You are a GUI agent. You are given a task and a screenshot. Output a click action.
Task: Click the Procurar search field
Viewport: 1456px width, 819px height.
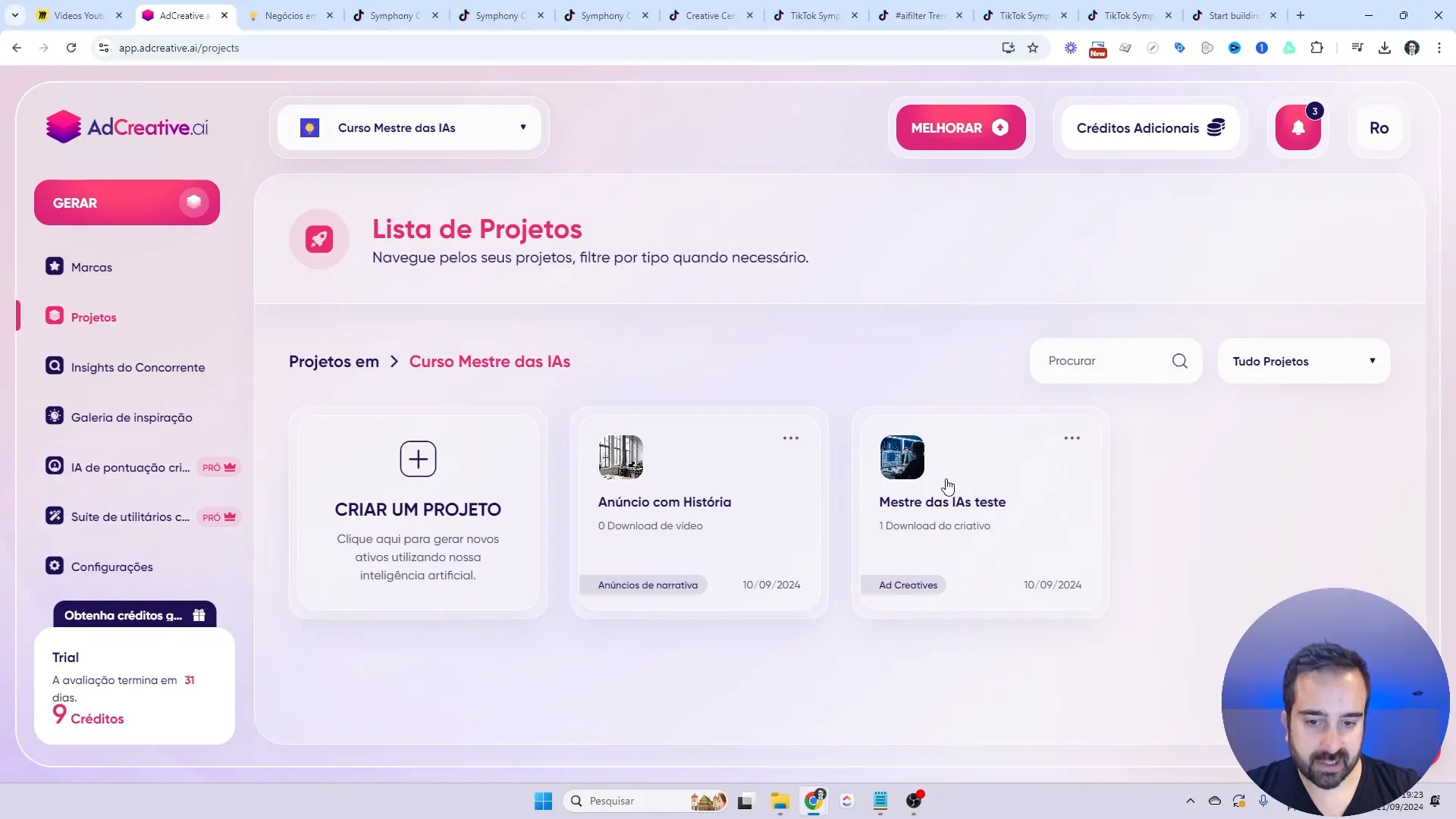pyautogui.click(x=1116, y=361)
